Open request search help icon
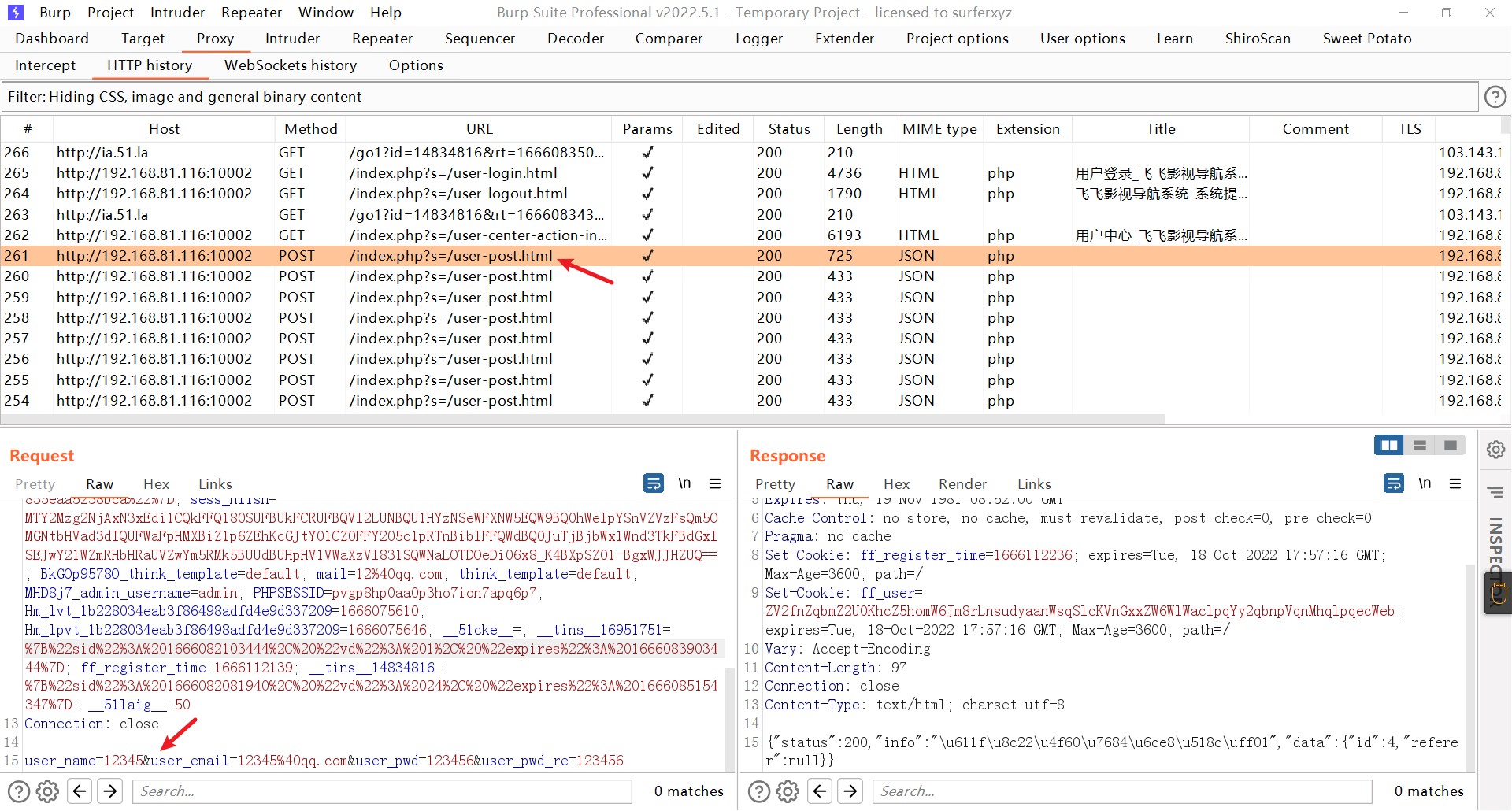The width and height of the screenshot is (1512, 811). point(18,791)
